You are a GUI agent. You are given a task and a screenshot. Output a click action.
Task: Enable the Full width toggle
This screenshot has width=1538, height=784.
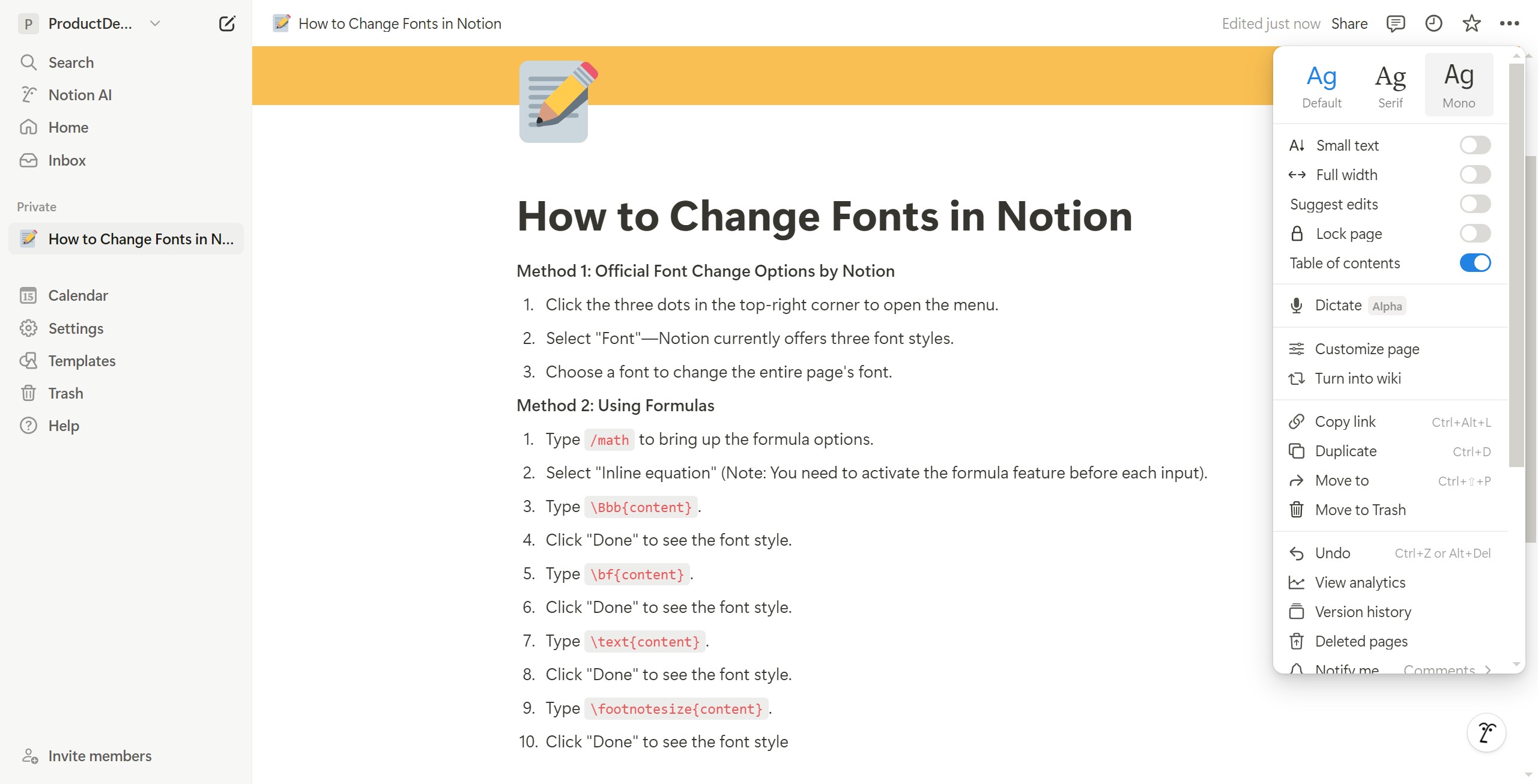1475,175
